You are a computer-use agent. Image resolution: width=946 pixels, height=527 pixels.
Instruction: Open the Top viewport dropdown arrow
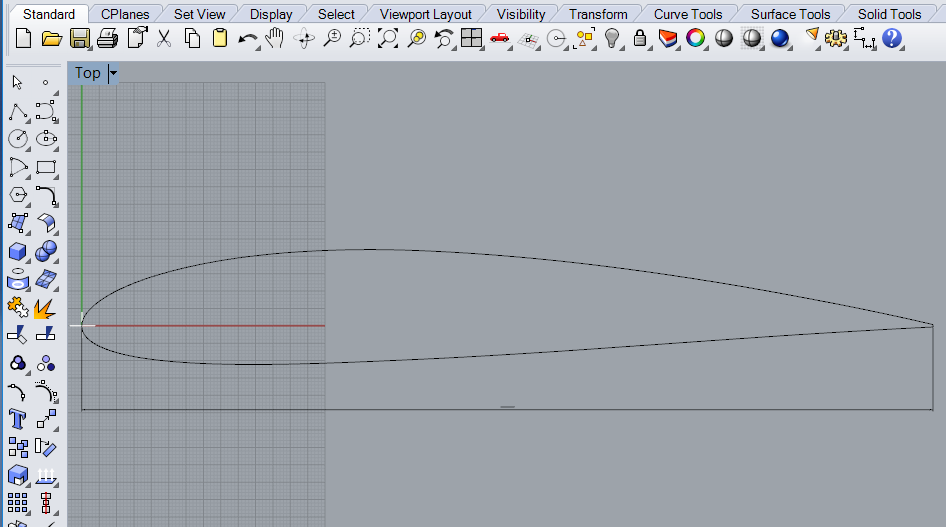pos(113,73)
